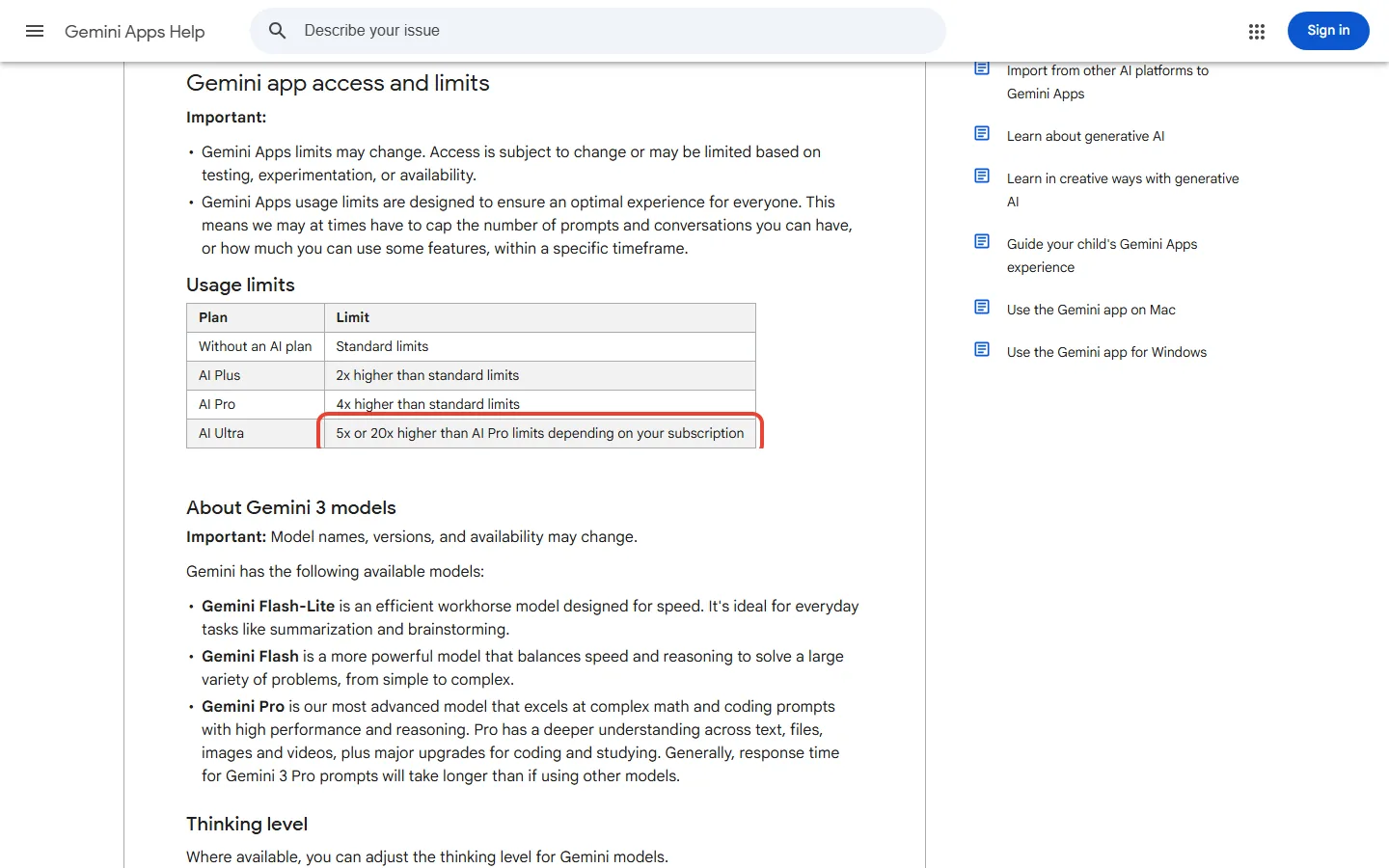Screen dimensions: 1389x868
Task: Click the Limit column header cell
Action: 540,317
